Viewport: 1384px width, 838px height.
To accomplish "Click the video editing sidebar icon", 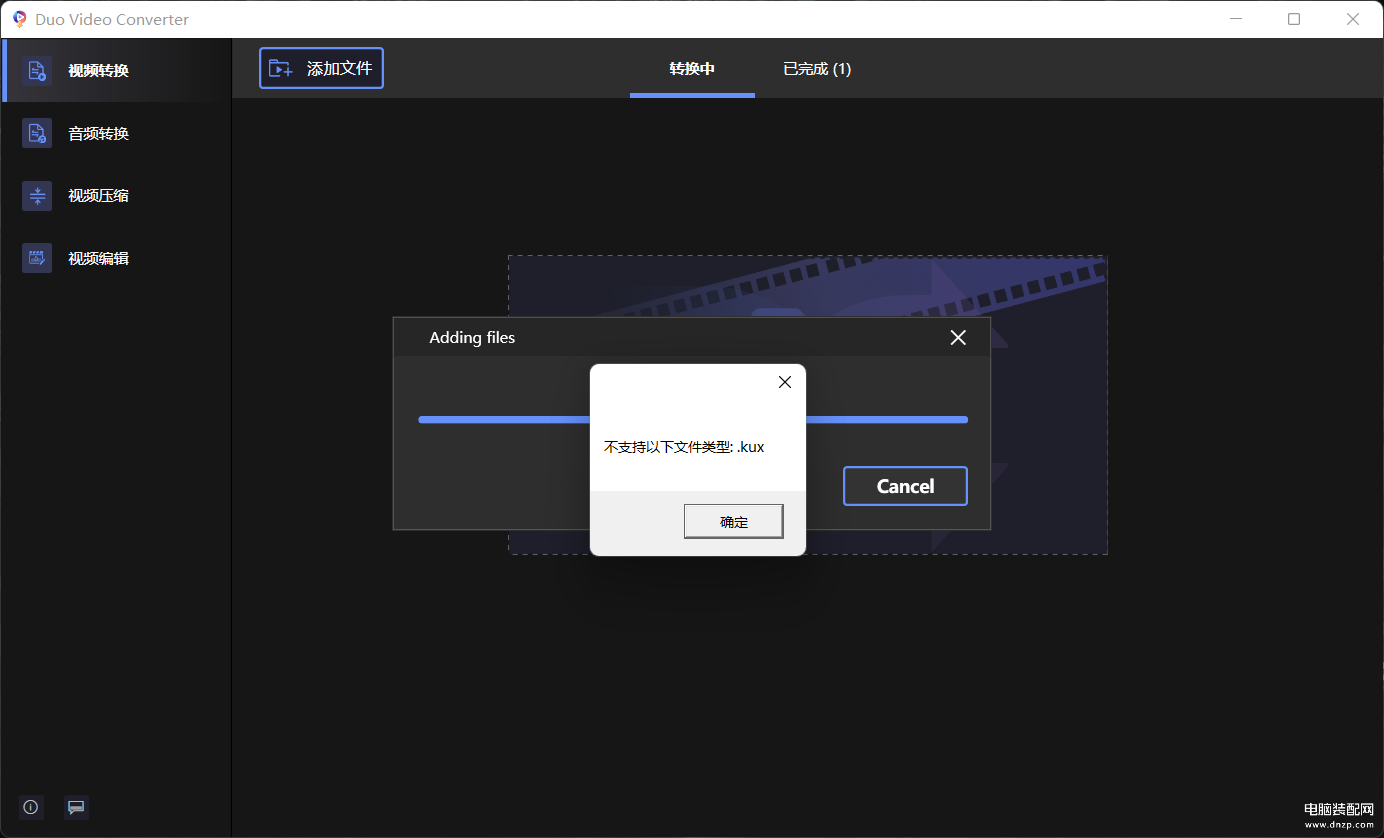I will [37, 258].
